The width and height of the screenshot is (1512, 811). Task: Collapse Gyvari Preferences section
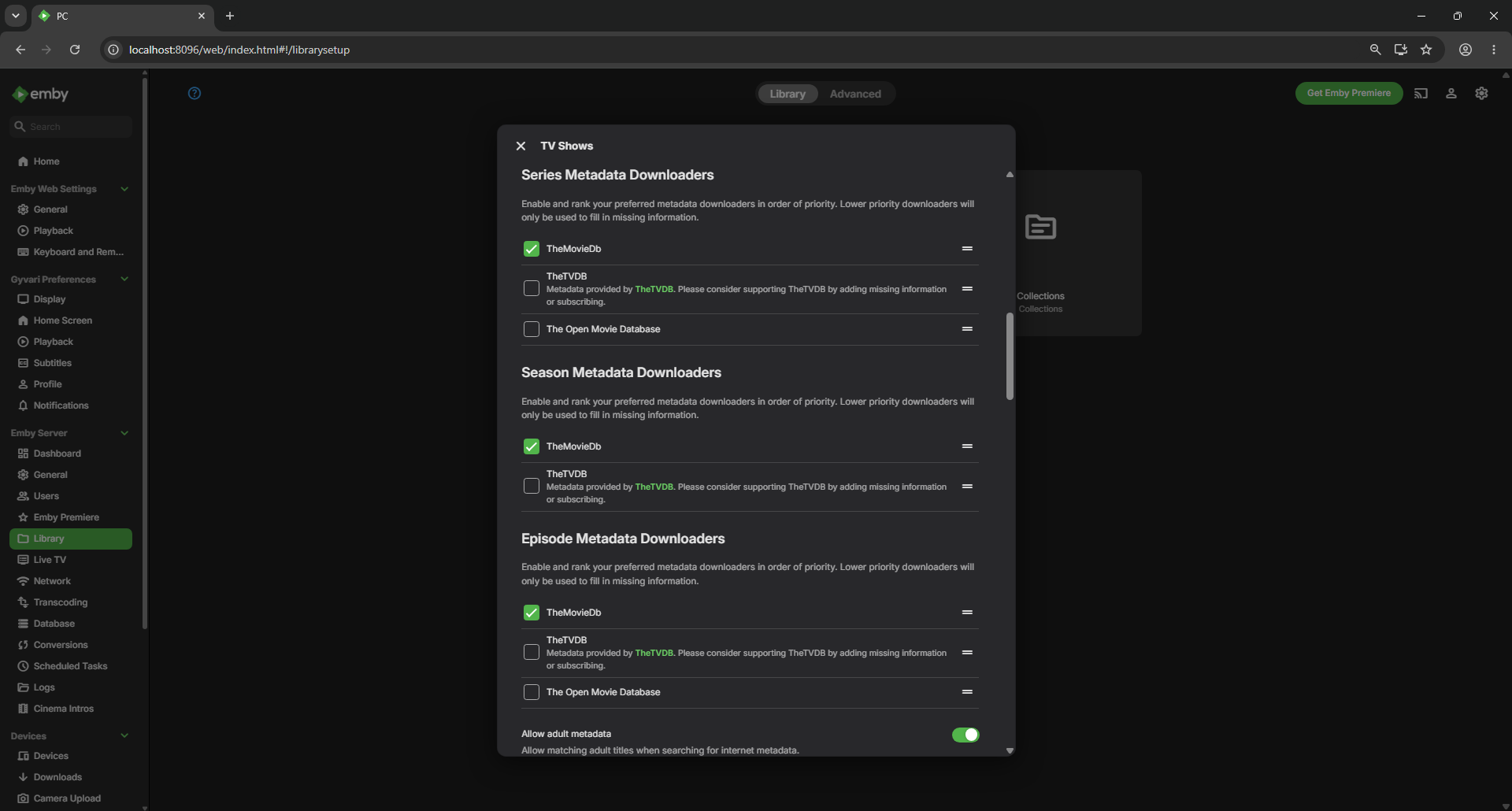124,280
